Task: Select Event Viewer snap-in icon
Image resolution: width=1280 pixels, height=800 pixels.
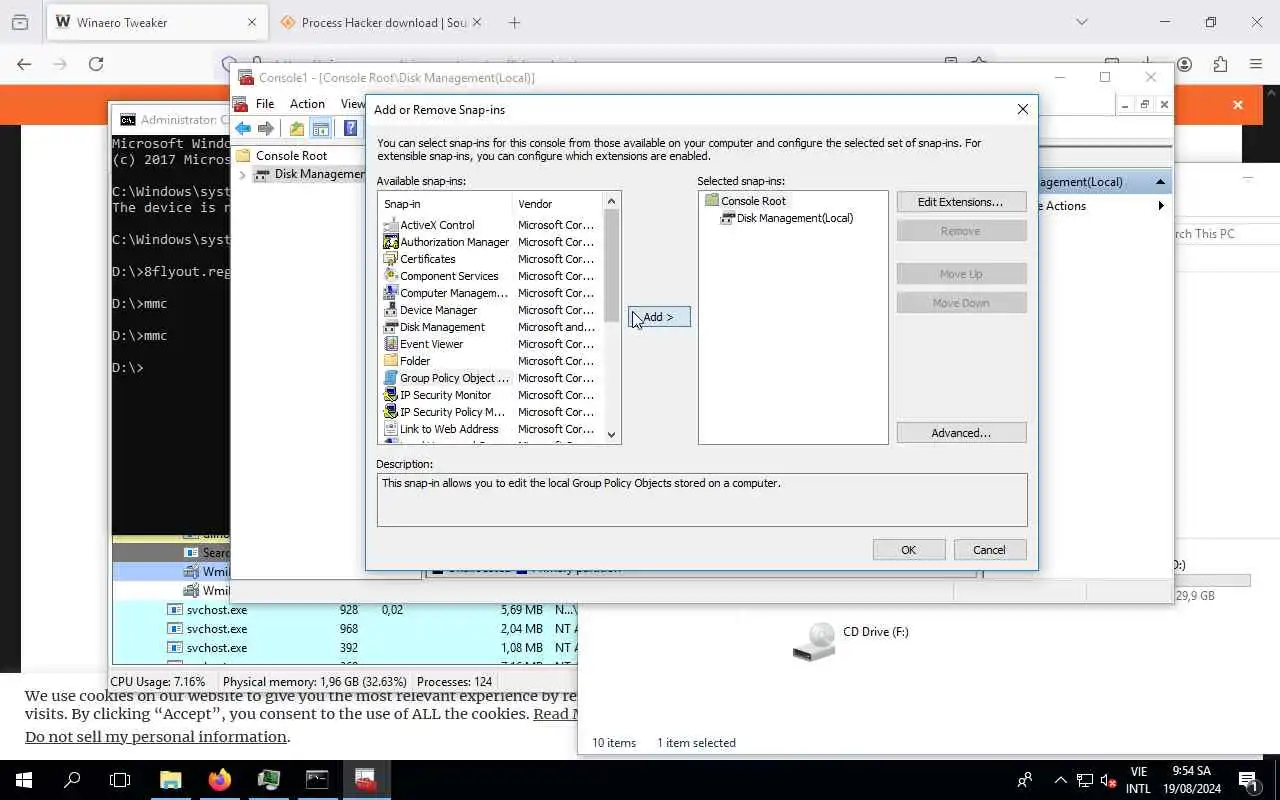Action: point(391,344)
